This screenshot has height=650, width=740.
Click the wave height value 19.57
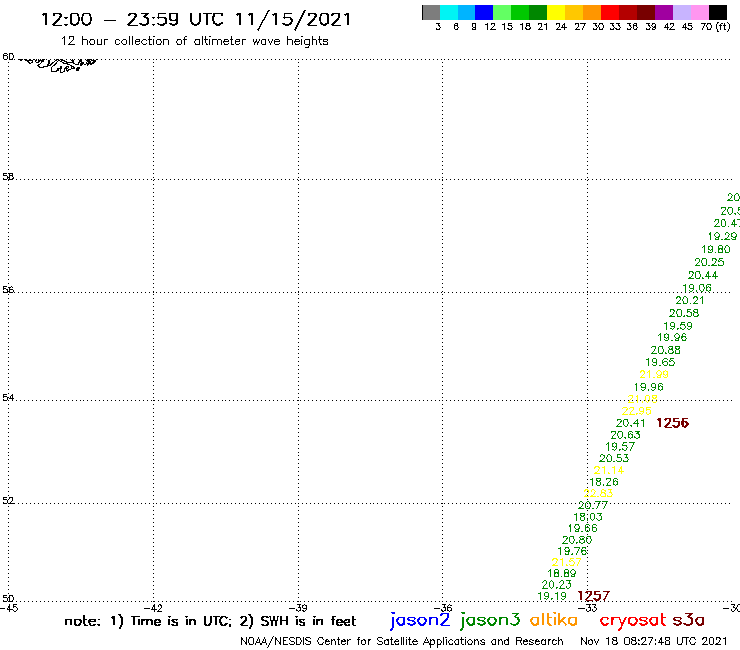(x=620, y=447)
